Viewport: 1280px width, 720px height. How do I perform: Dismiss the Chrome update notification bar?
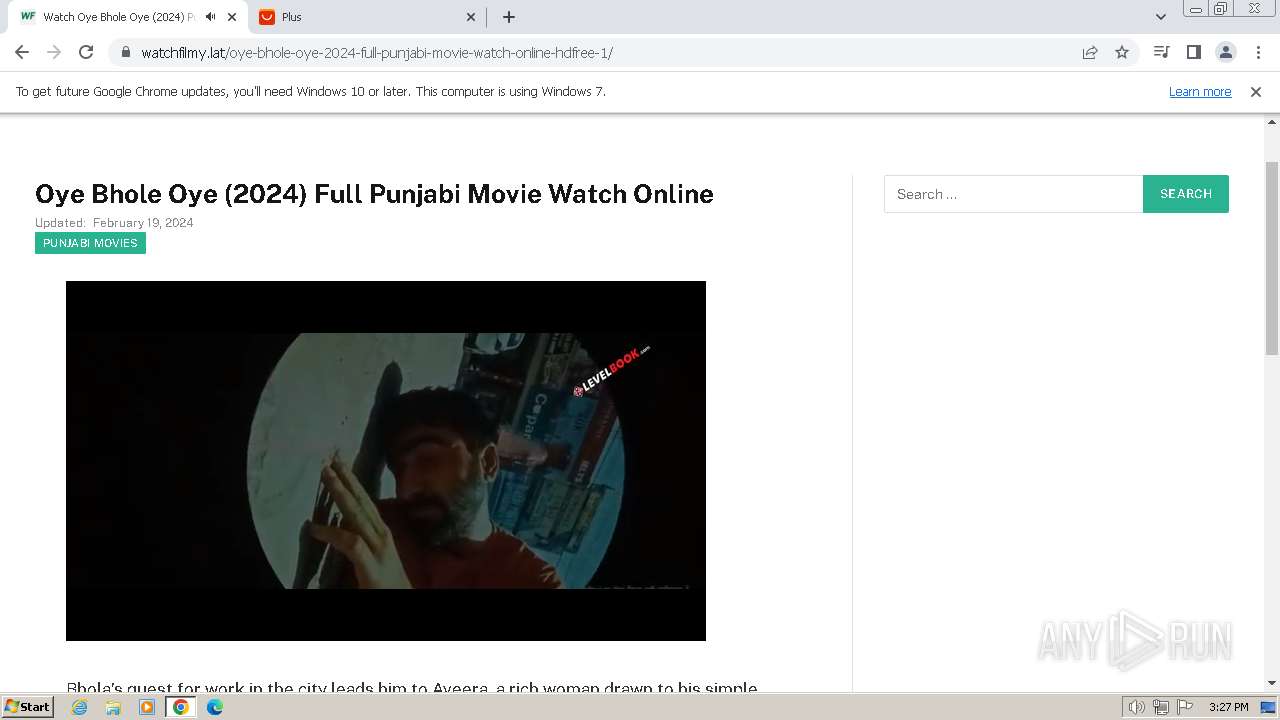(x=1256, y=91)
